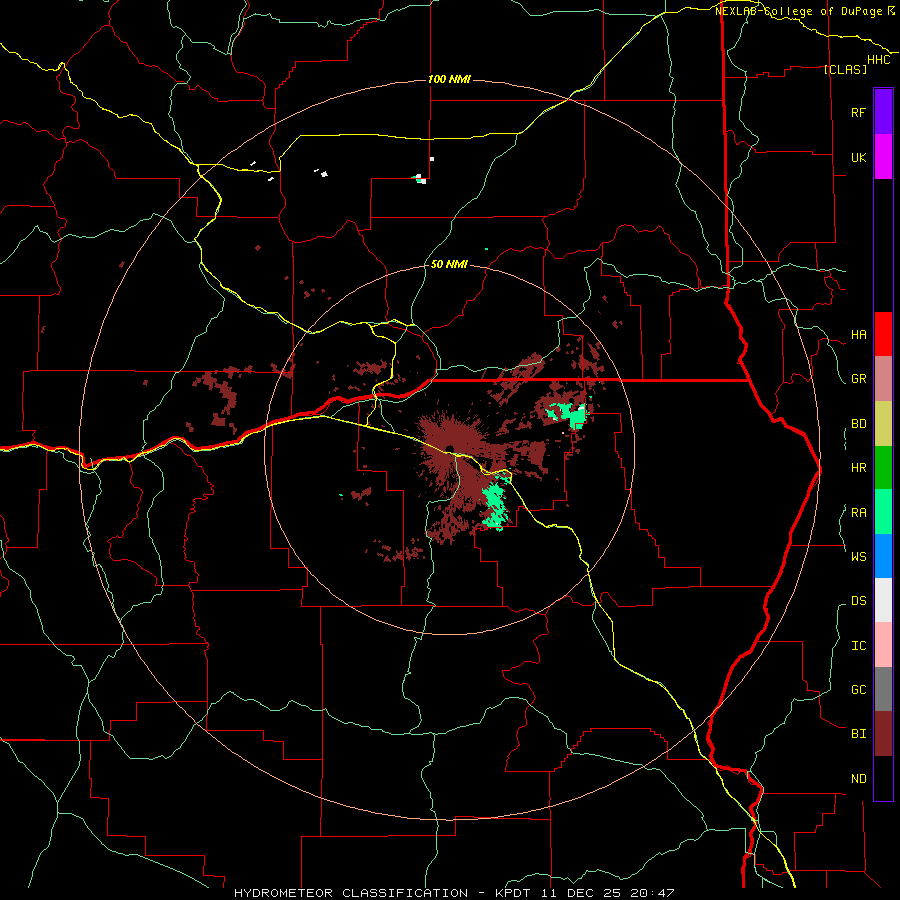The height and width of the screenshot is (900, 900).
Task: Click the magenta UK legend swatch
Action: (x=883, y=157)
